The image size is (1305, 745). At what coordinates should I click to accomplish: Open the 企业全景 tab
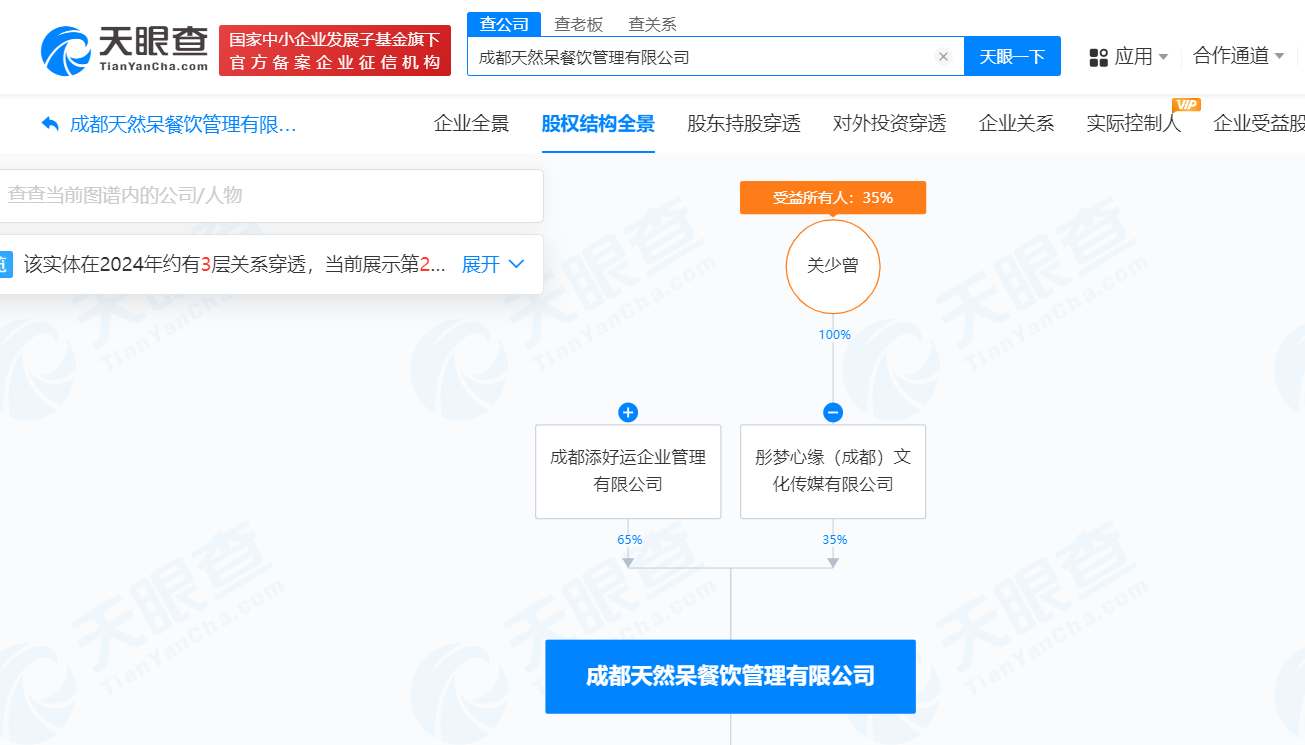[472, 124]
